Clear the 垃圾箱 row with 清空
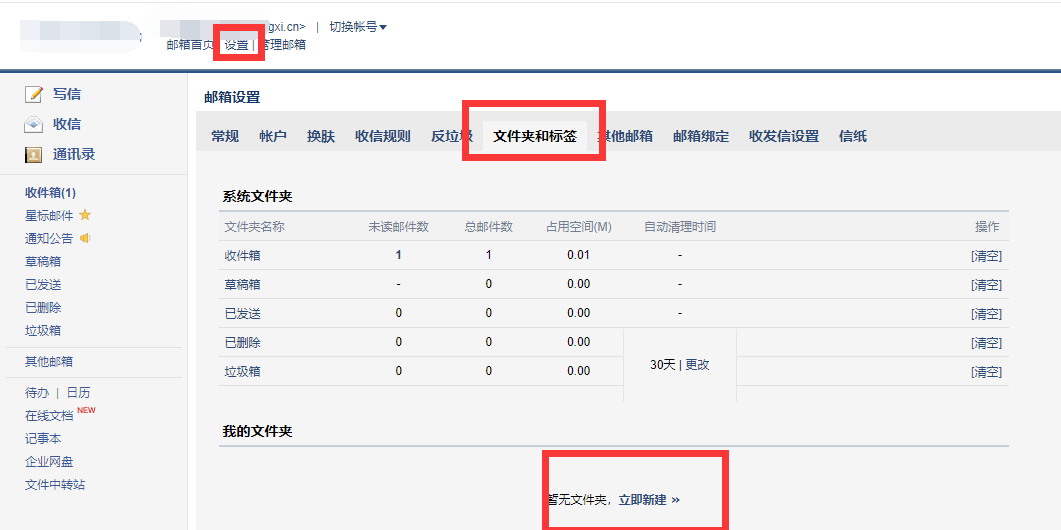The image size is (1061, 530). 986,372
